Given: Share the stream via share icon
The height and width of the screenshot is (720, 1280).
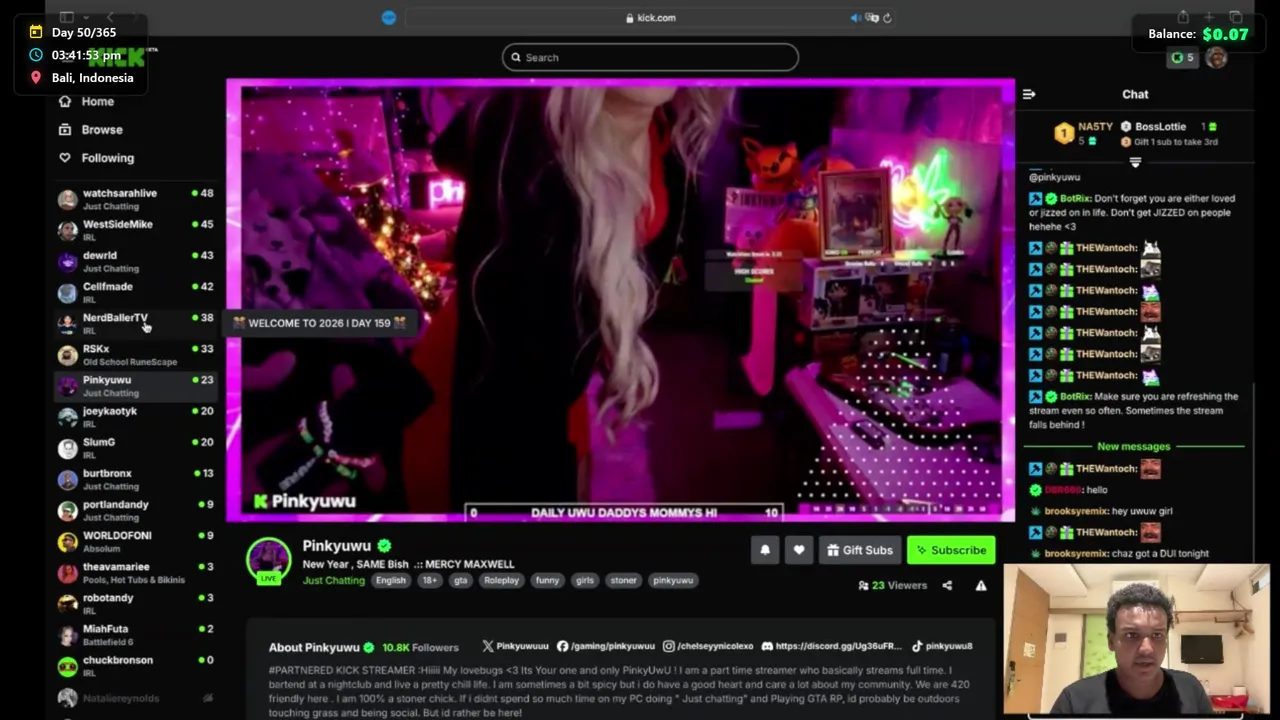Looking at the screenshot, I should (947, 585).
